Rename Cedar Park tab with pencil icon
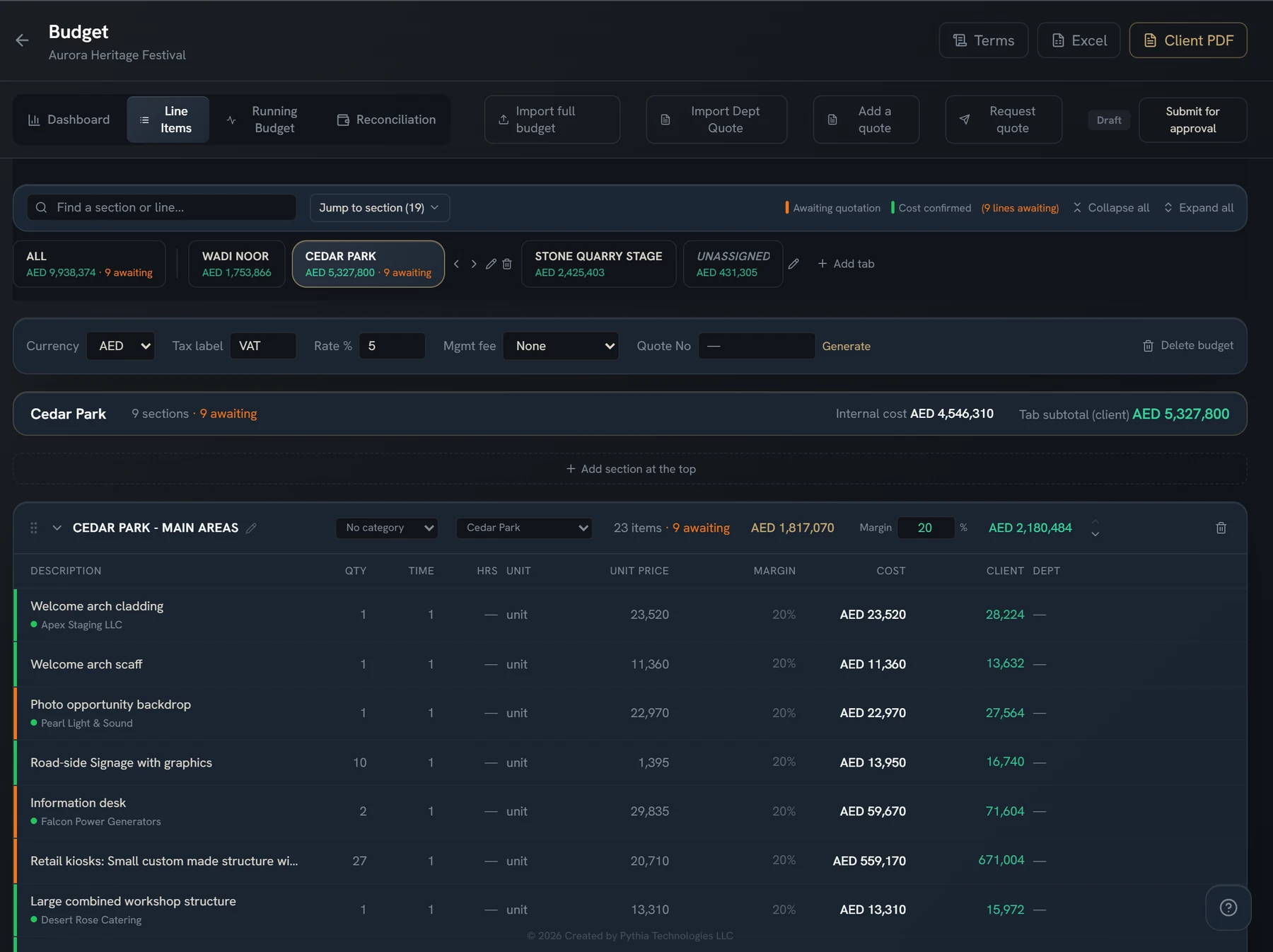This screenshot has height=952, width=1273. pos(491,264)
